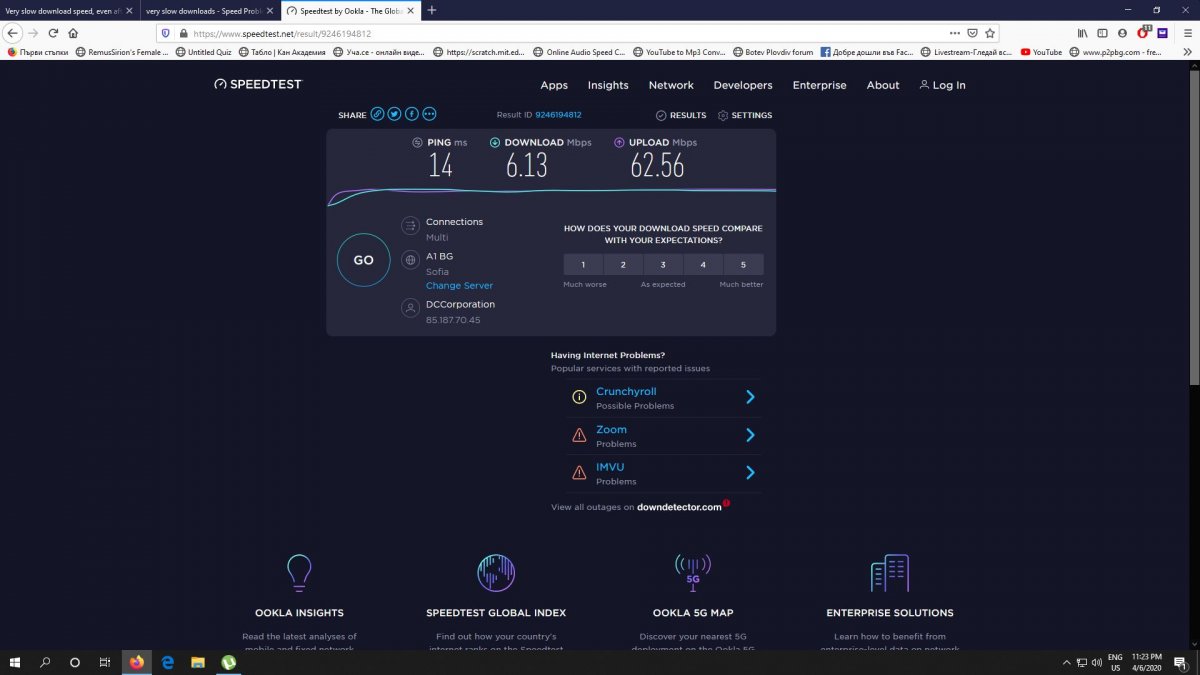
Task: Open more share options ellipsis icon
Action: [429, 114]
